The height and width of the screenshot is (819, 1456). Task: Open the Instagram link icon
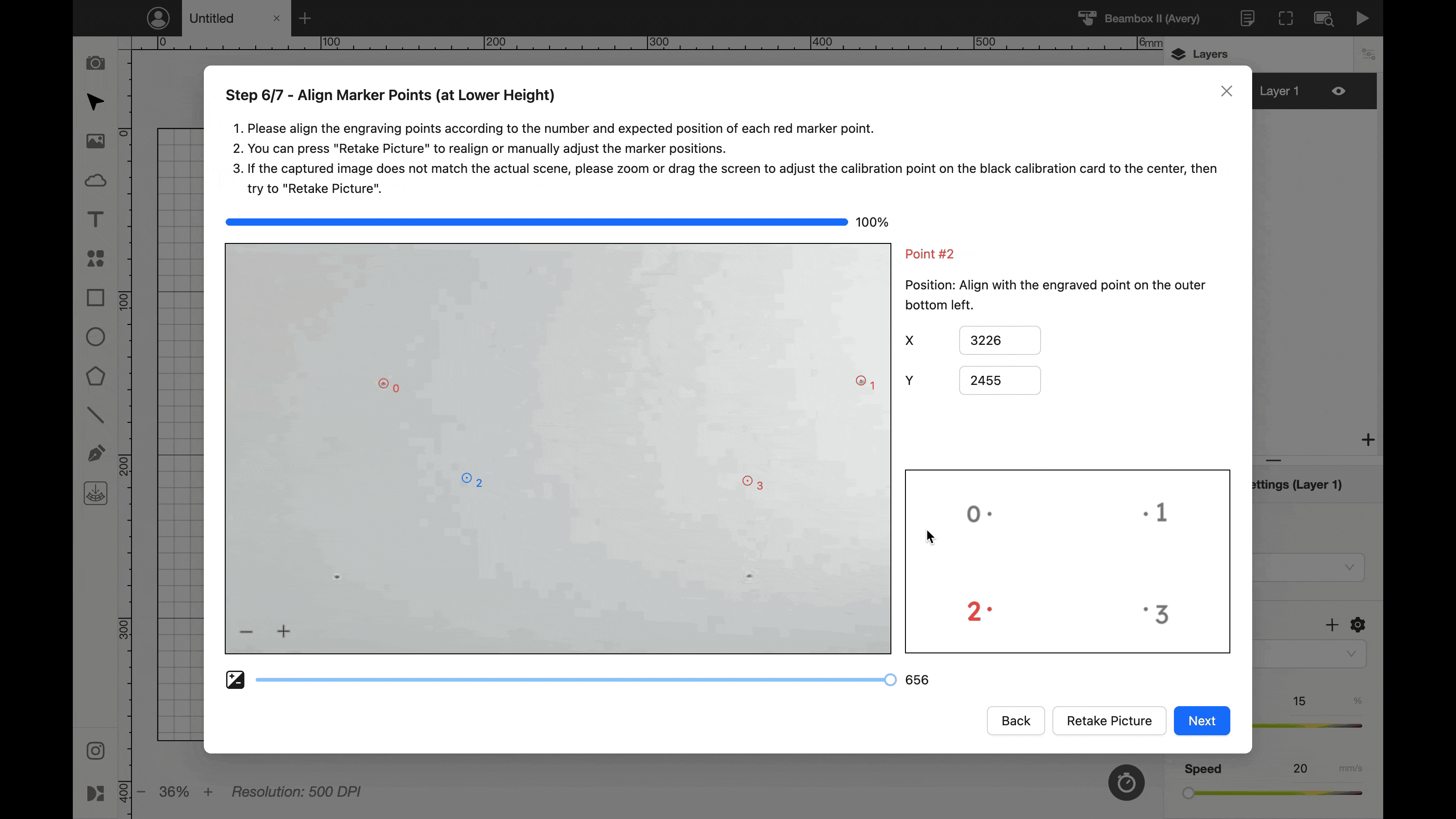pyautogui.click(x=95, y=751)
